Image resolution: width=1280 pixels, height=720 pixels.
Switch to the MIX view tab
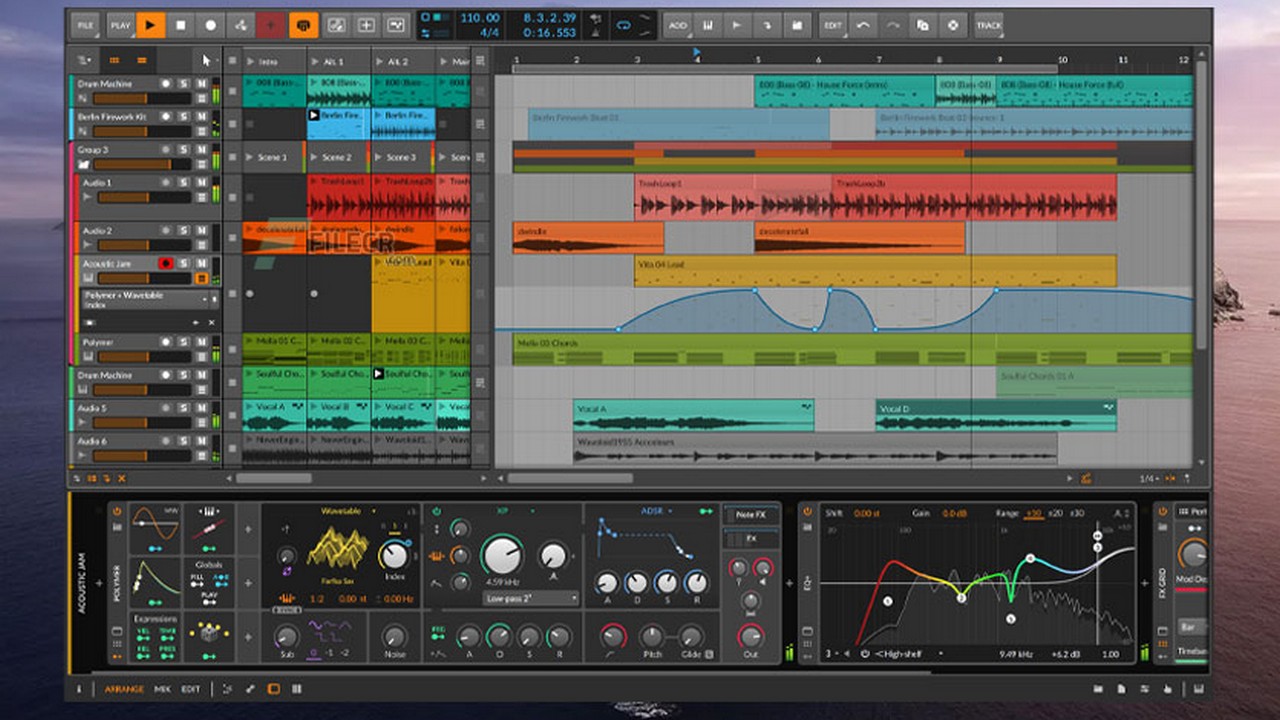click(162, 689)
